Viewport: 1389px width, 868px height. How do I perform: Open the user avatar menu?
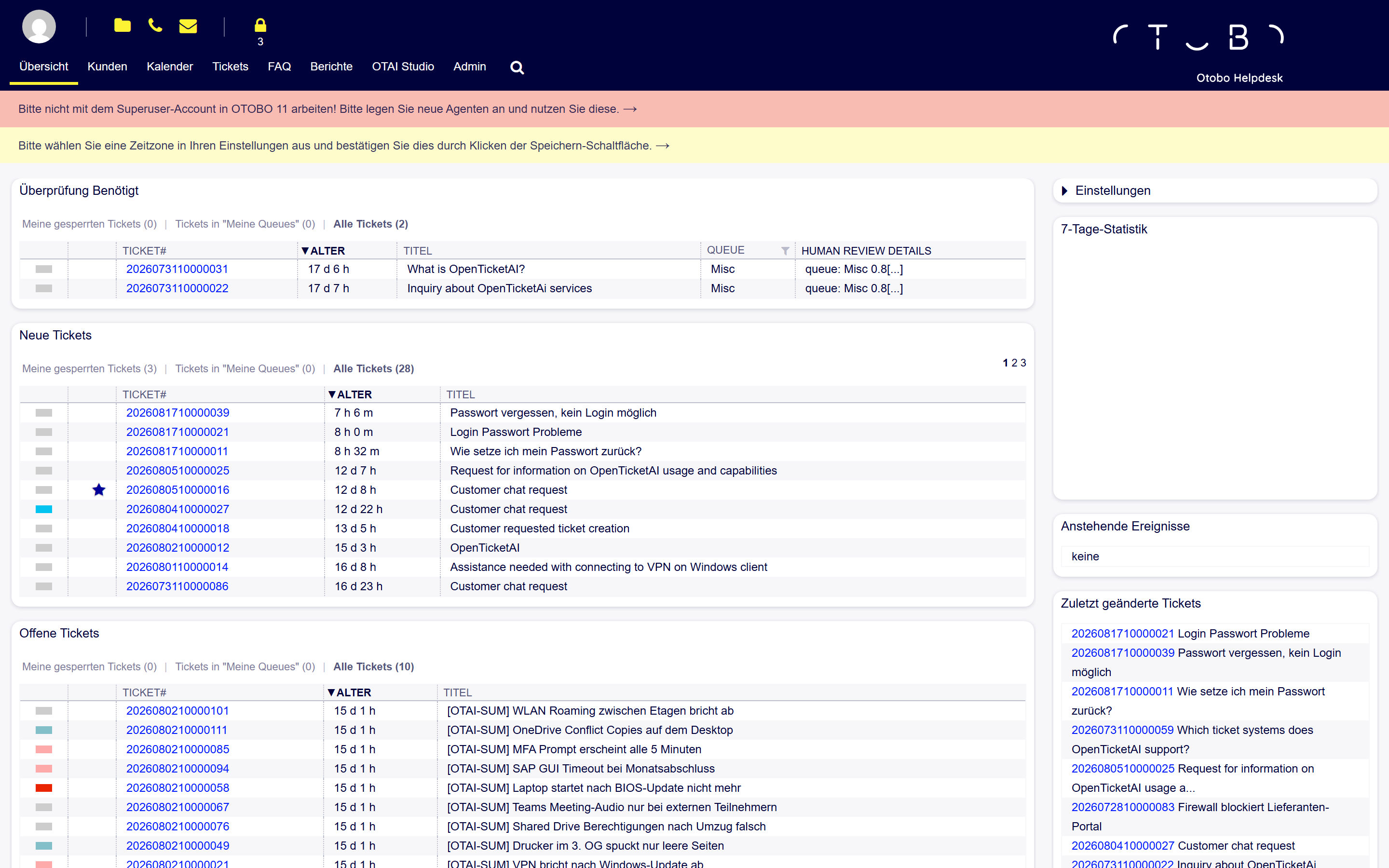[x=39, y=27]
